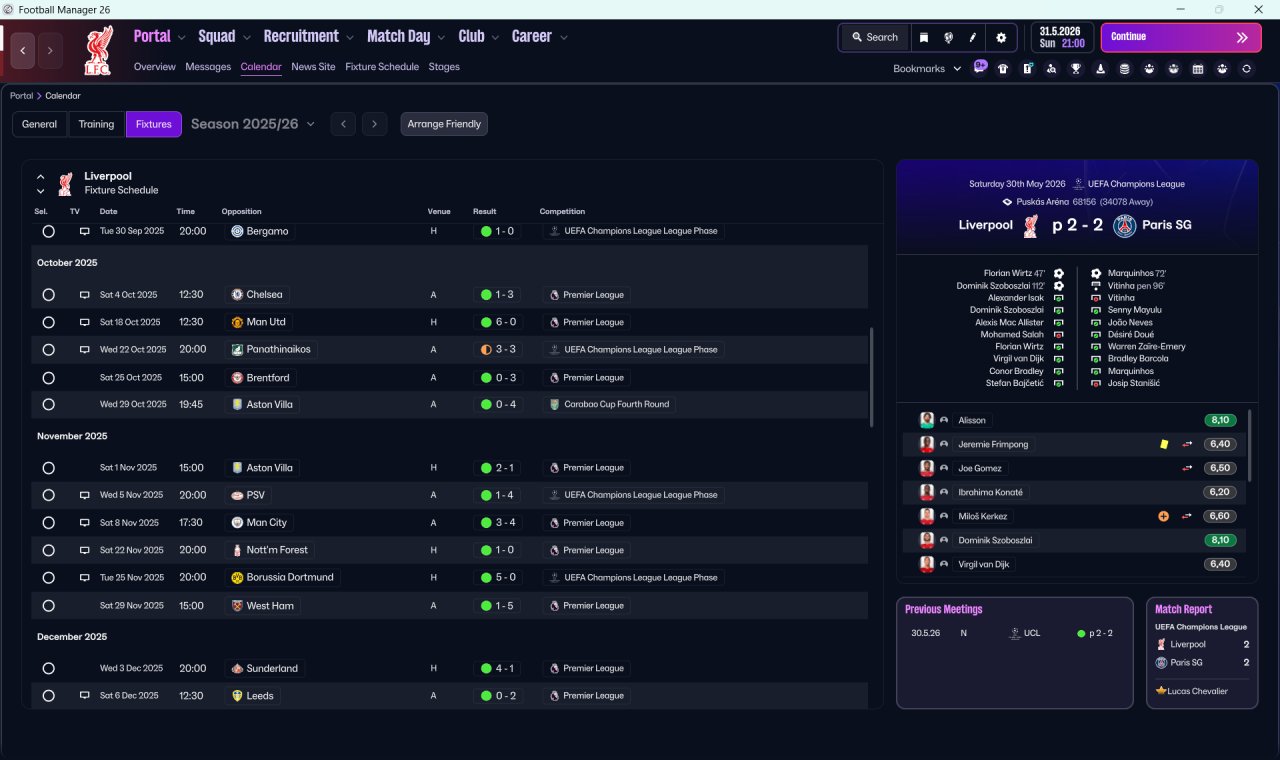The height and width of the screenshot is (760, 1280).
Task: Open the shirt squad bookmark icon
Action: [1003, 69]
